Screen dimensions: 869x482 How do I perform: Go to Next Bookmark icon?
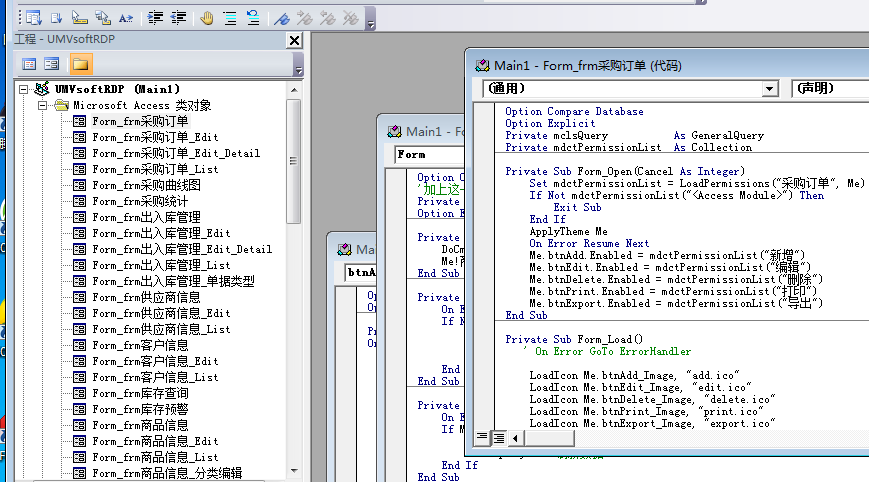pyautogui.click(x=304, y=18)
